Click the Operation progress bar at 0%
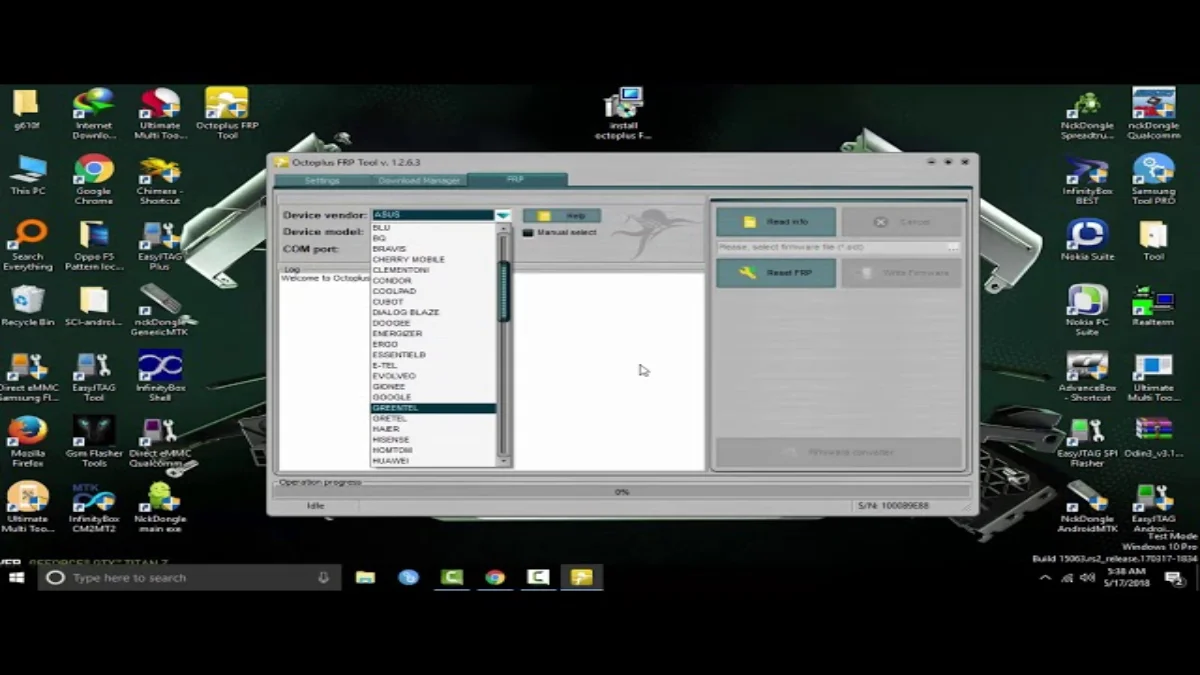1200x675 pixels. click(x=621, y=492)
